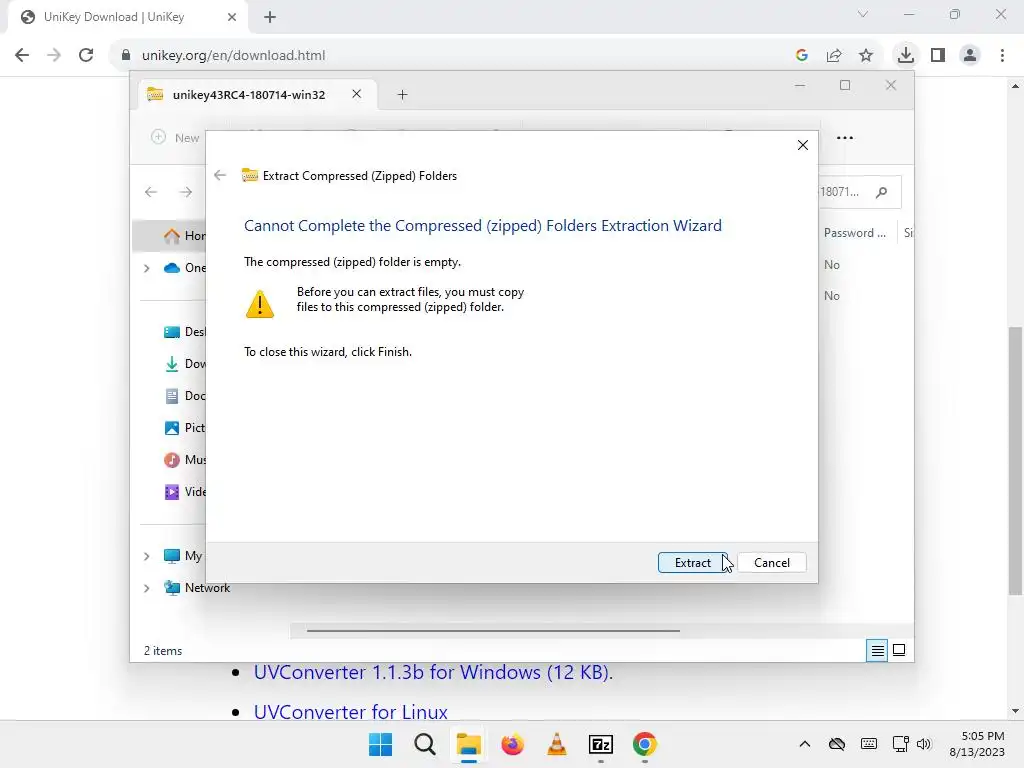Click the volume icon in system tray

click(x=923, y=744)
